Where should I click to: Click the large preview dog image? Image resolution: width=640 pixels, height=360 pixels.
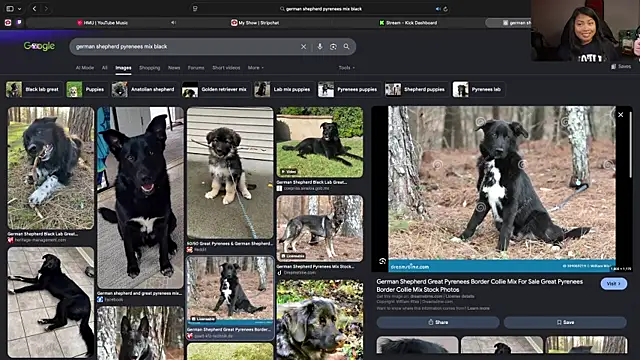point(502,189)
